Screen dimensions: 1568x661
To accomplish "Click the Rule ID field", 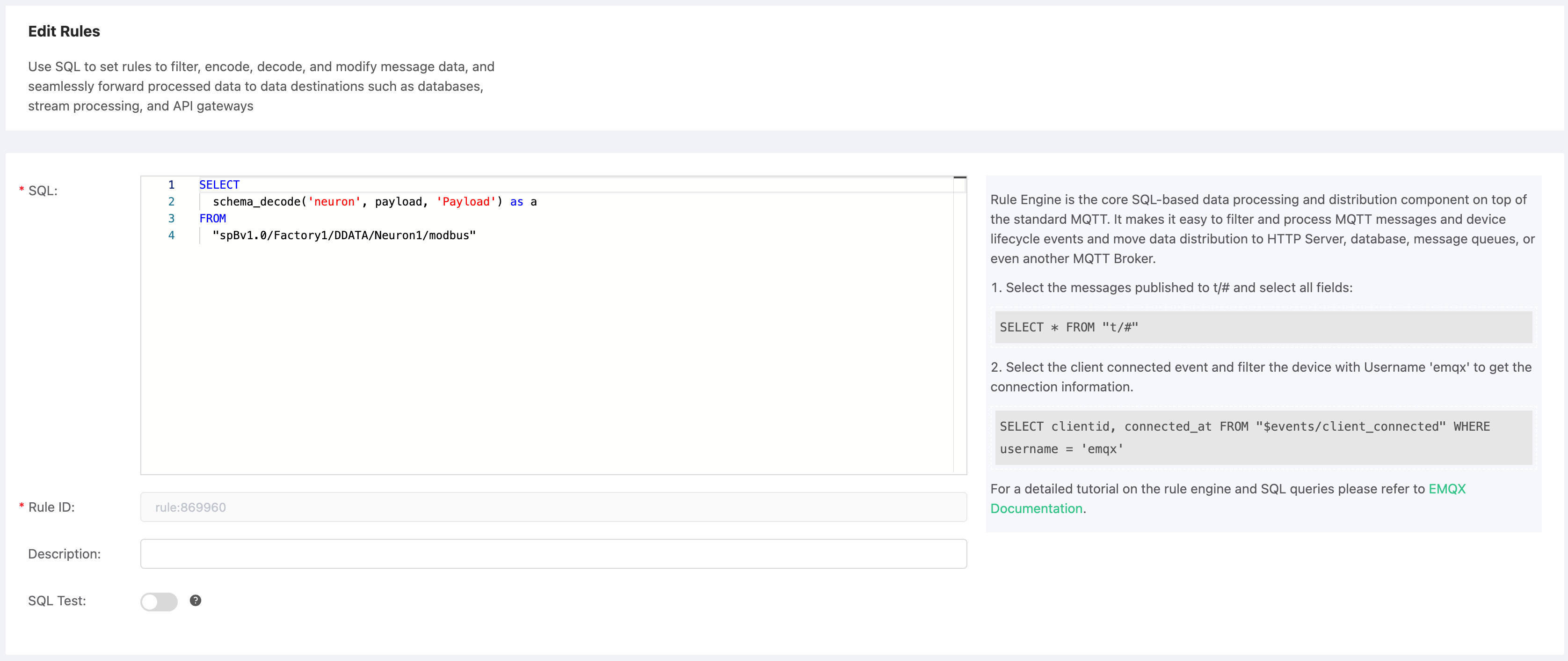I will (x=553, y=507).
